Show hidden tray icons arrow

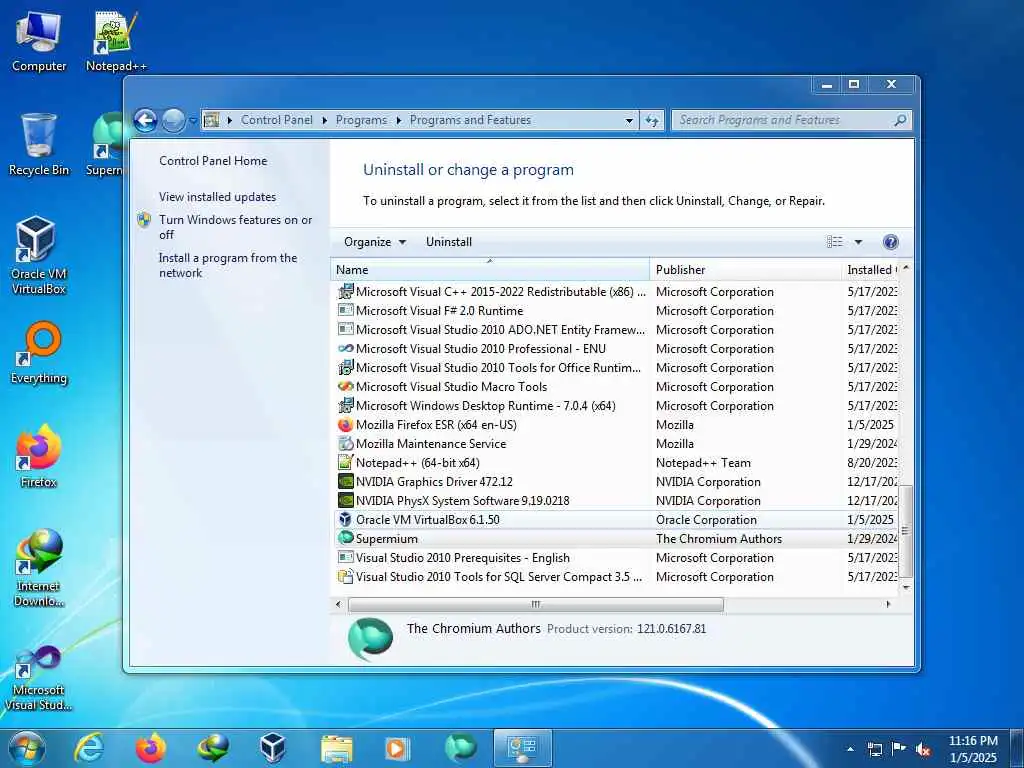(x=850, y=749)
